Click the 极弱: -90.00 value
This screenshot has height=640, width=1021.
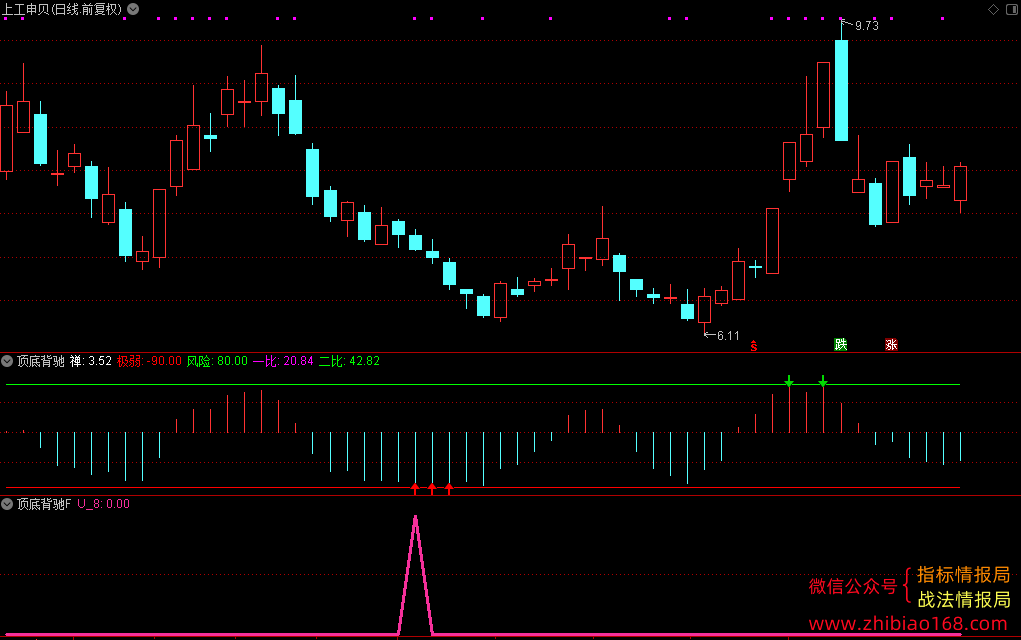pyautogui.click(x=149, y=361)
